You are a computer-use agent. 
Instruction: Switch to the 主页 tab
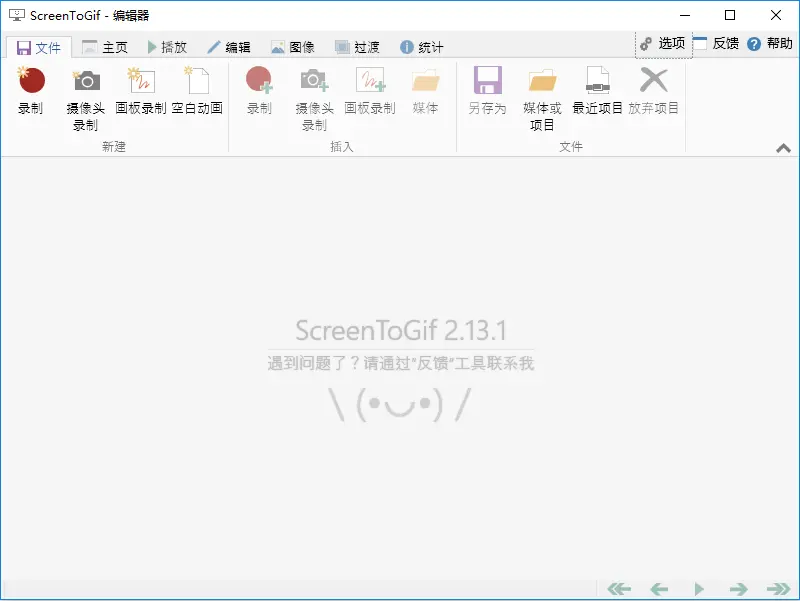click(x=105, y=47)
